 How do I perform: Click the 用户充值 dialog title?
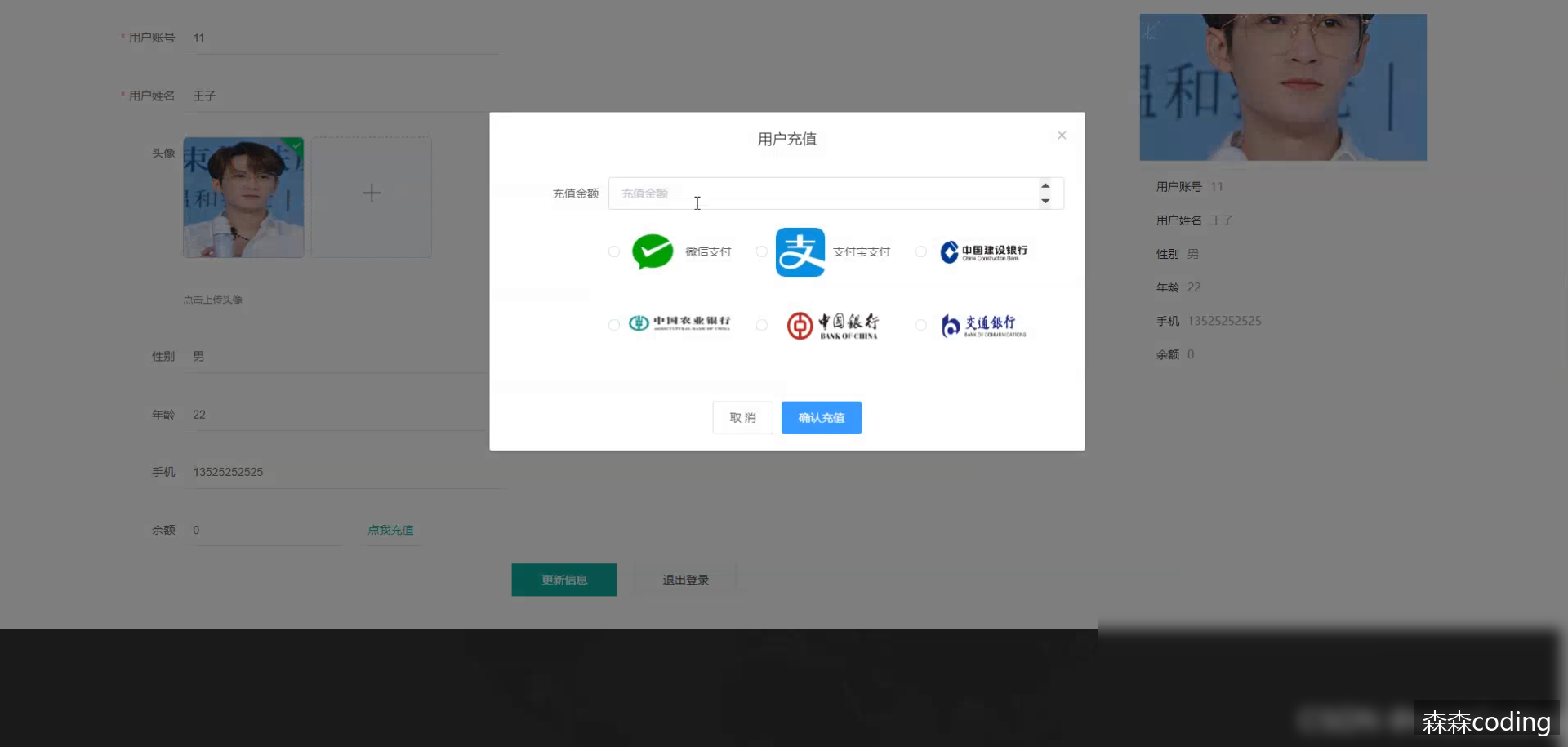click(787, 139)
